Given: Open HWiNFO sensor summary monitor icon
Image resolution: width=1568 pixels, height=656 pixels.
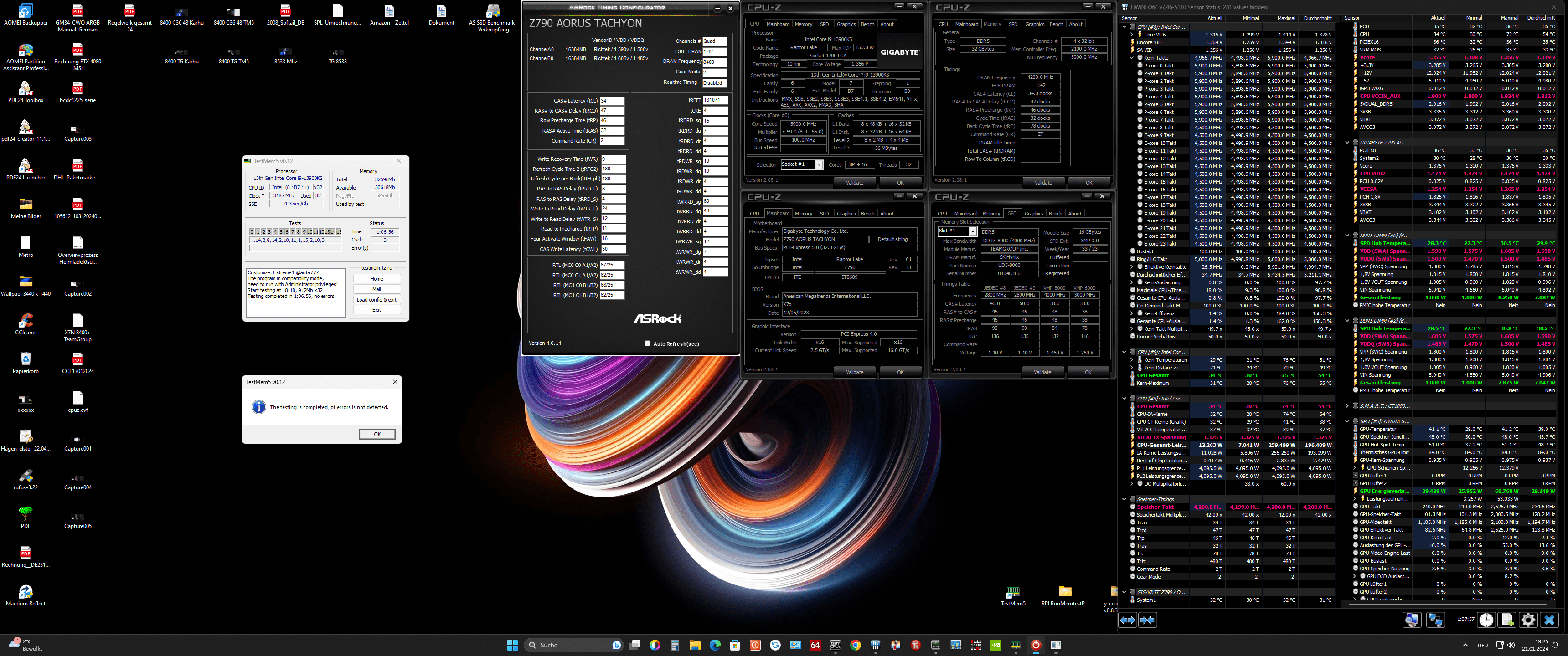Looking at the screenshot, I should tap(1412, 620).
